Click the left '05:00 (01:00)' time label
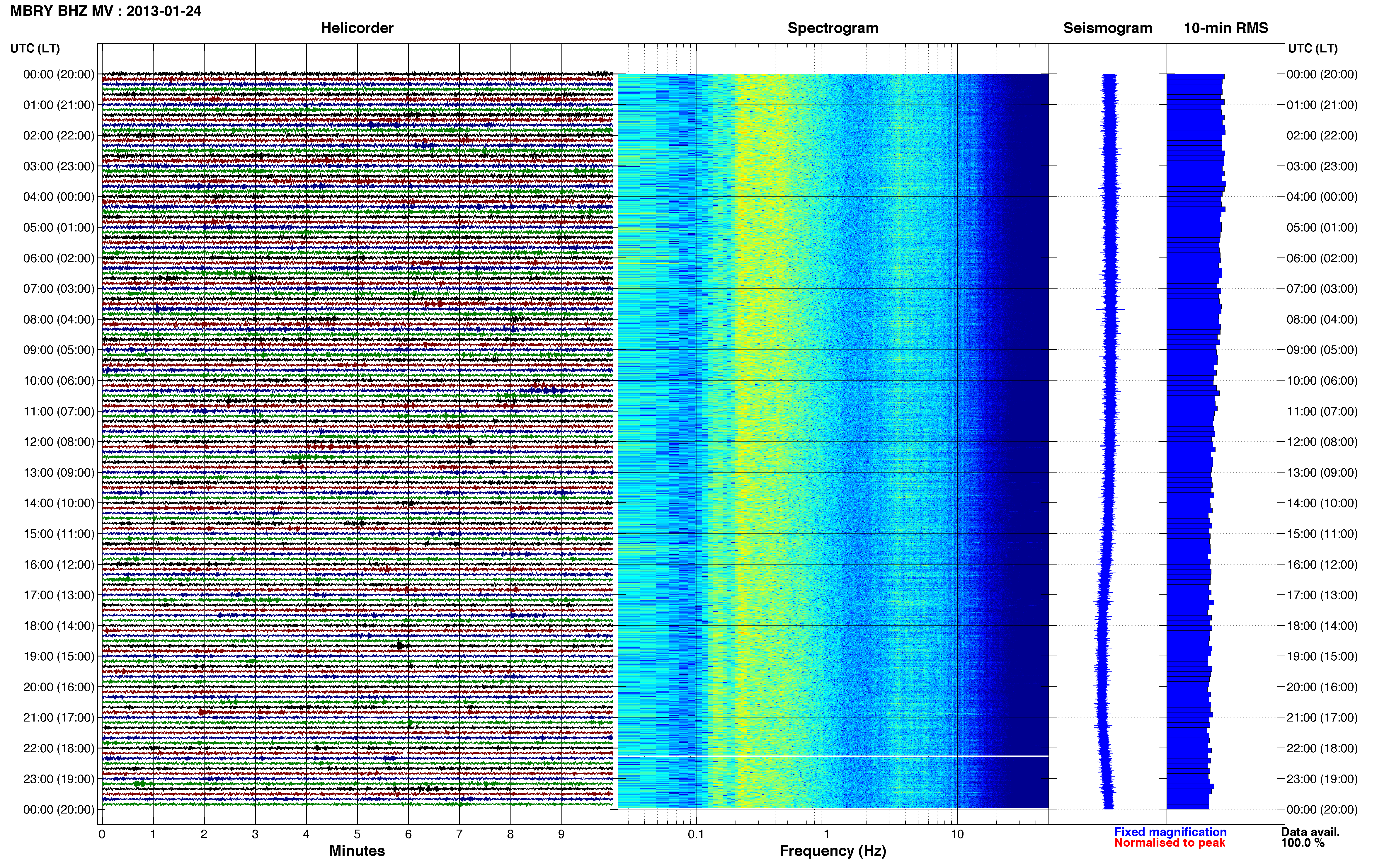 coord(59,227)
